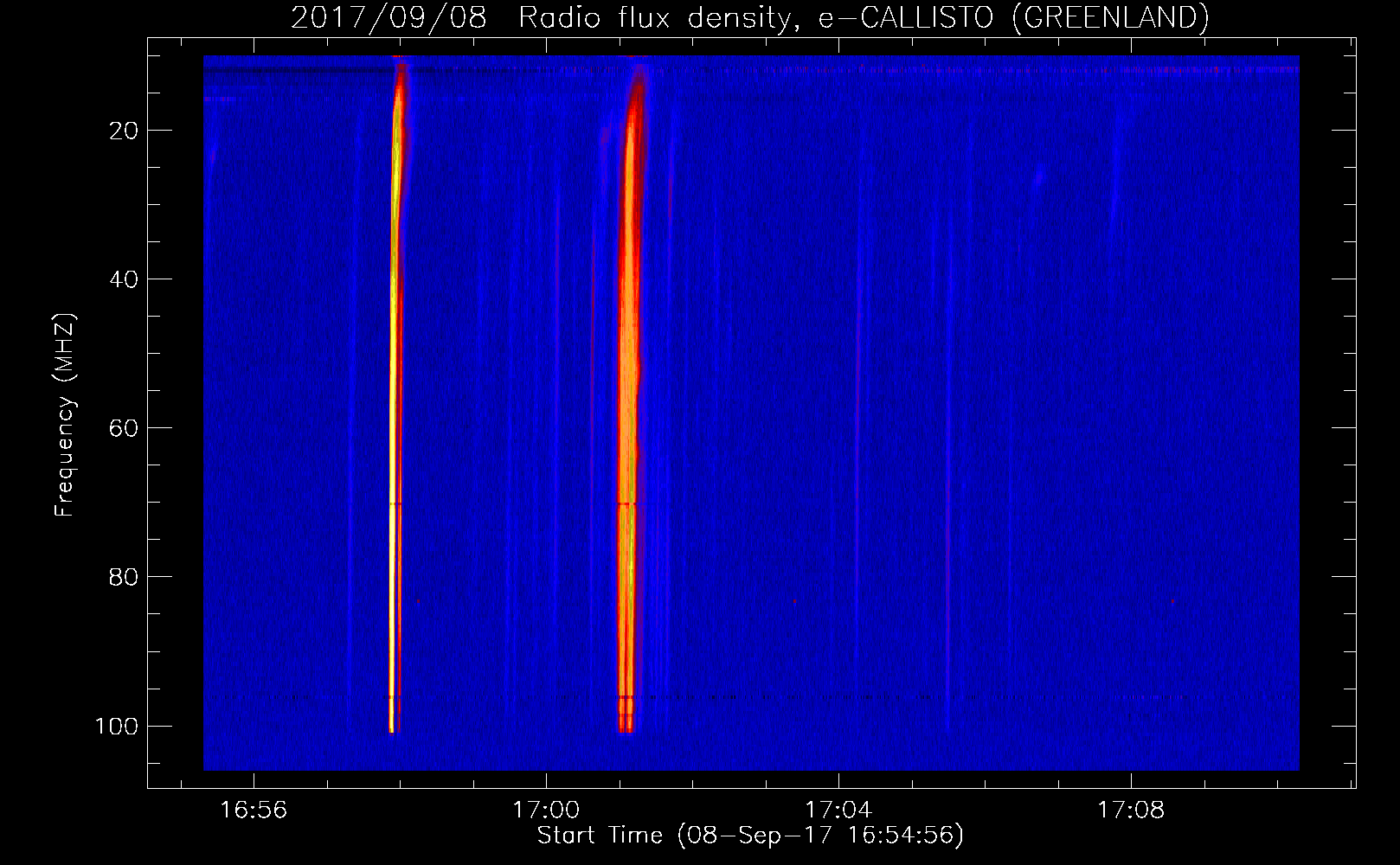Click the frequency tick label '40'
Screen dimensions: 1400x865
(124, 279)
